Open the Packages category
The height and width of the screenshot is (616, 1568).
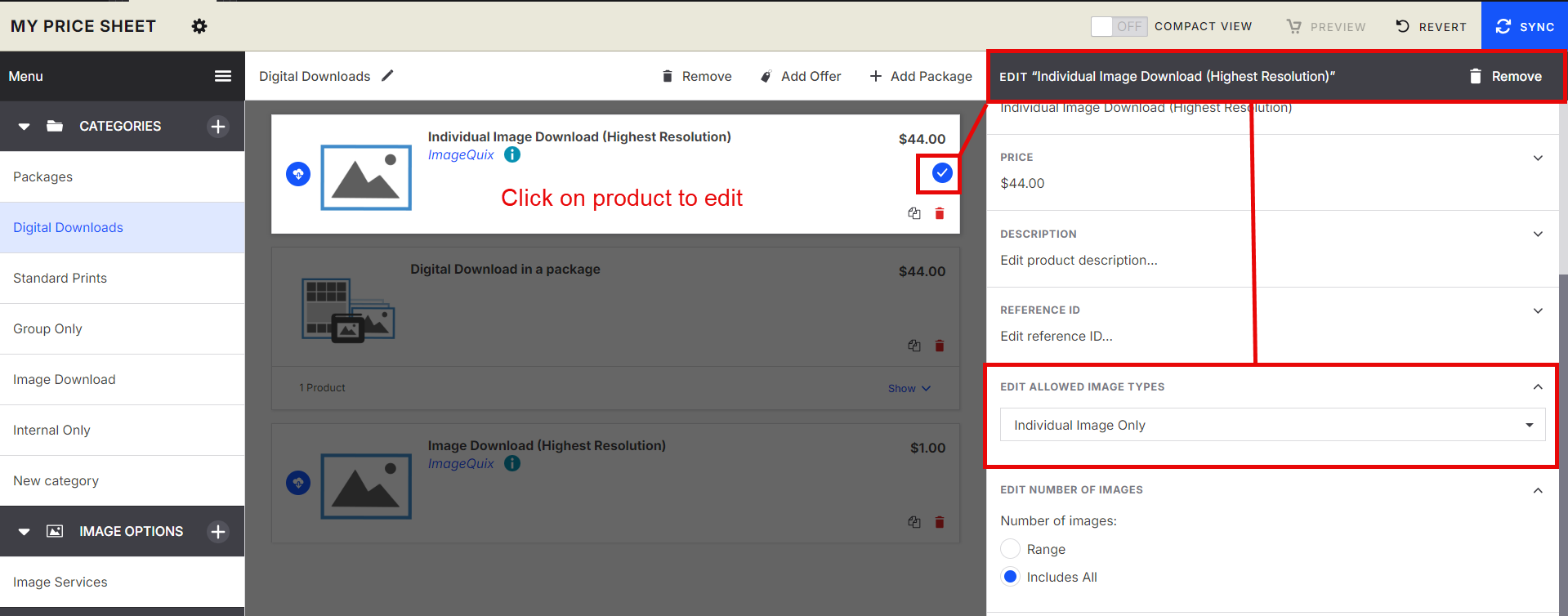(123, 176)
